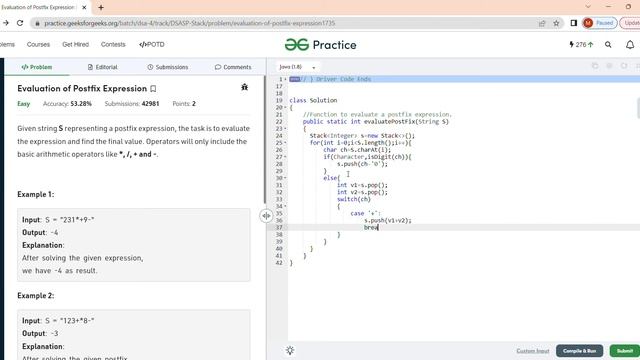Viewport: 640px width, 360px height.
Task: Switch to the Problem tab
Action: coord(37,67)
